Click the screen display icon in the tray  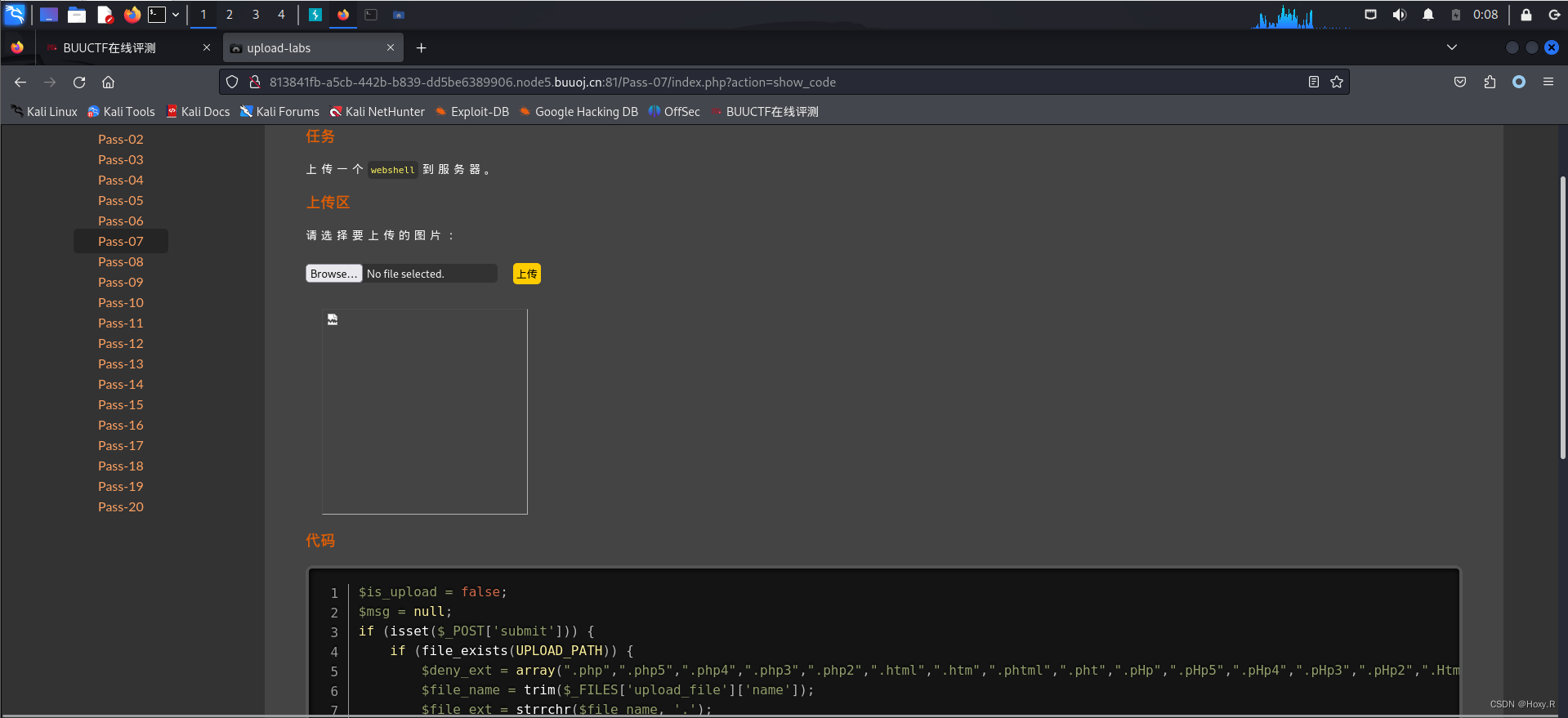point(1371,15)
